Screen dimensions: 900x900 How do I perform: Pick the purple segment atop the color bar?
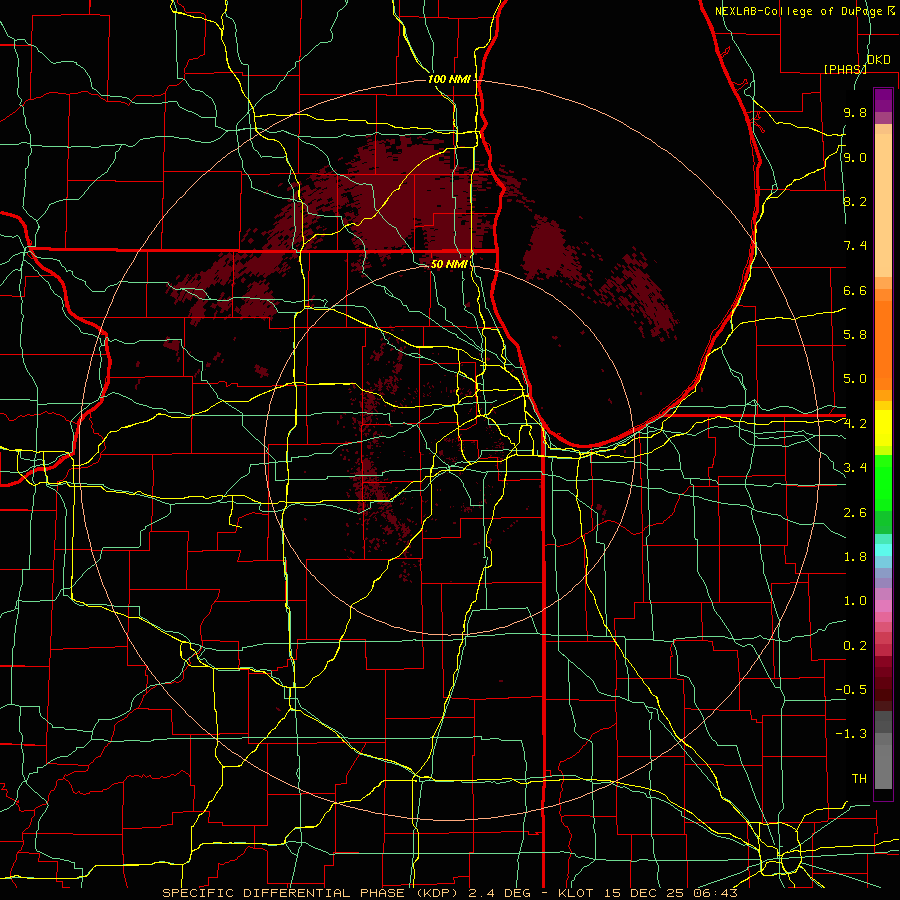(x=883, y=100)
